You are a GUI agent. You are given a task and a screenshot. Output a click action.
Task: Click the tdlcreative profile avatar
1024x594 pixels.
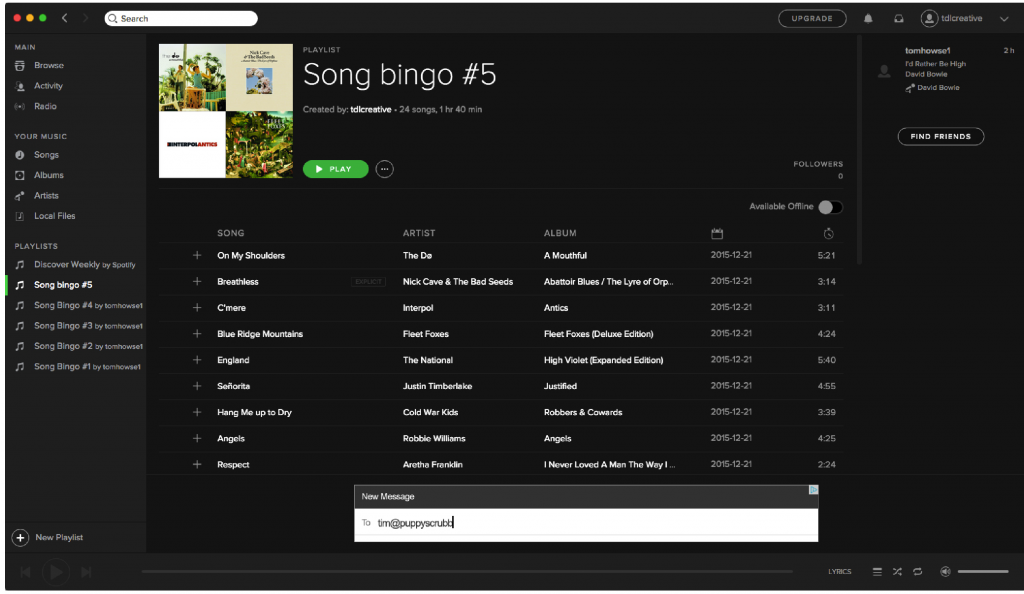point(929,18)
